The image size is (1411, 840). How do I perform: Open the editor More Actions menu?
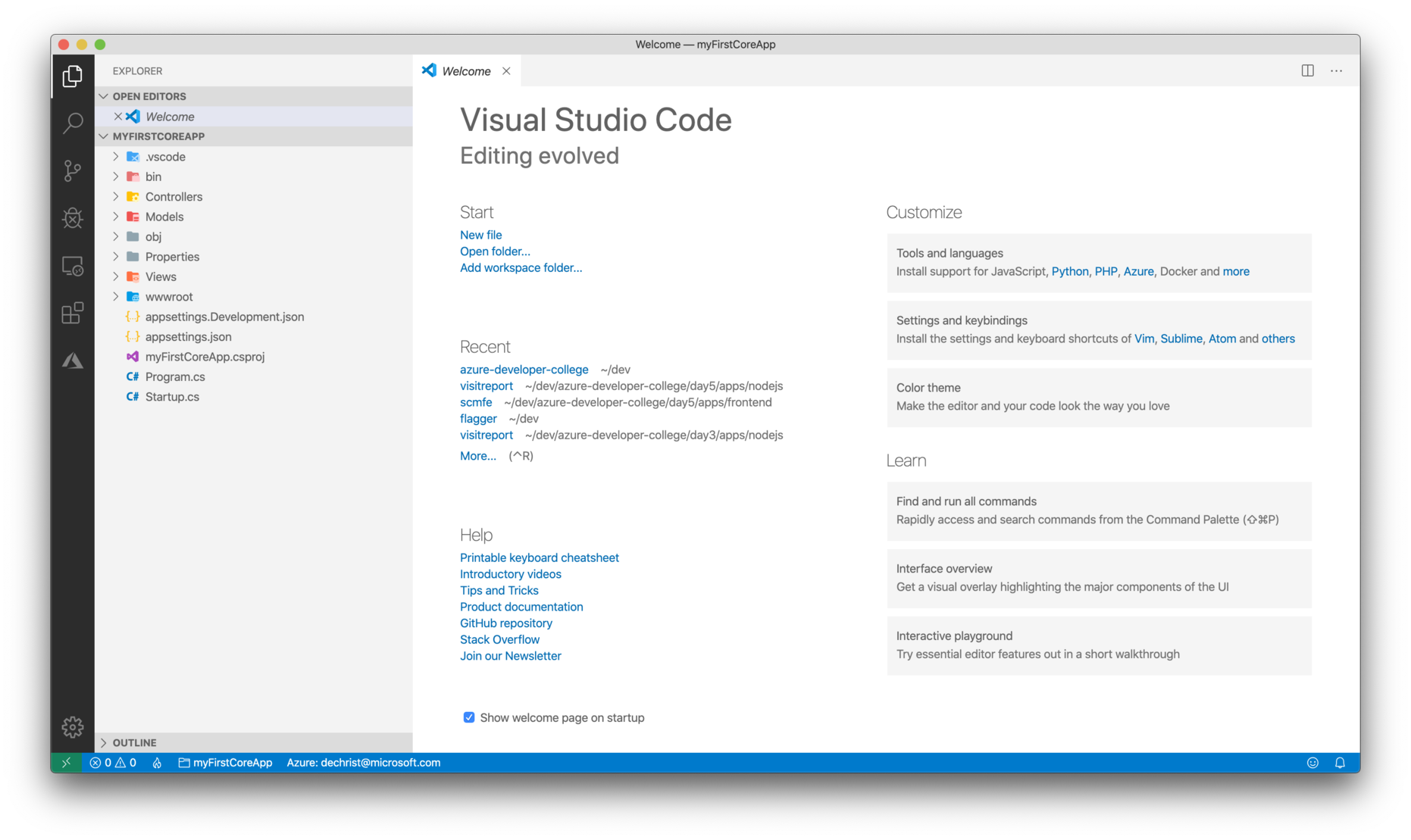tap(1336, 70)
